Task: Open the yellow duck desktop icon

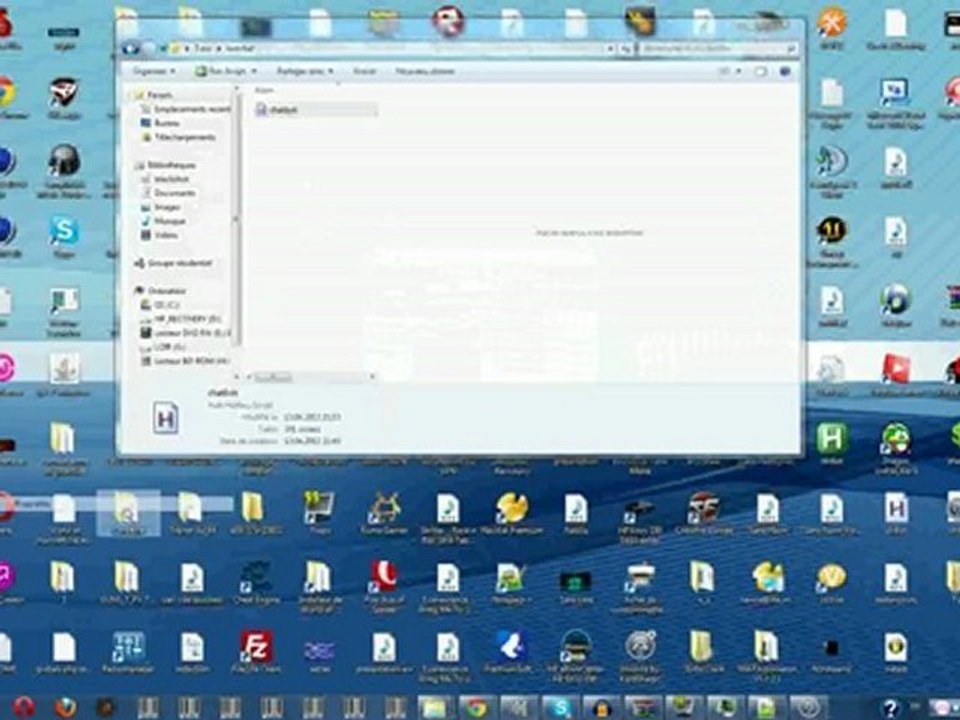Action: [512, 508]
